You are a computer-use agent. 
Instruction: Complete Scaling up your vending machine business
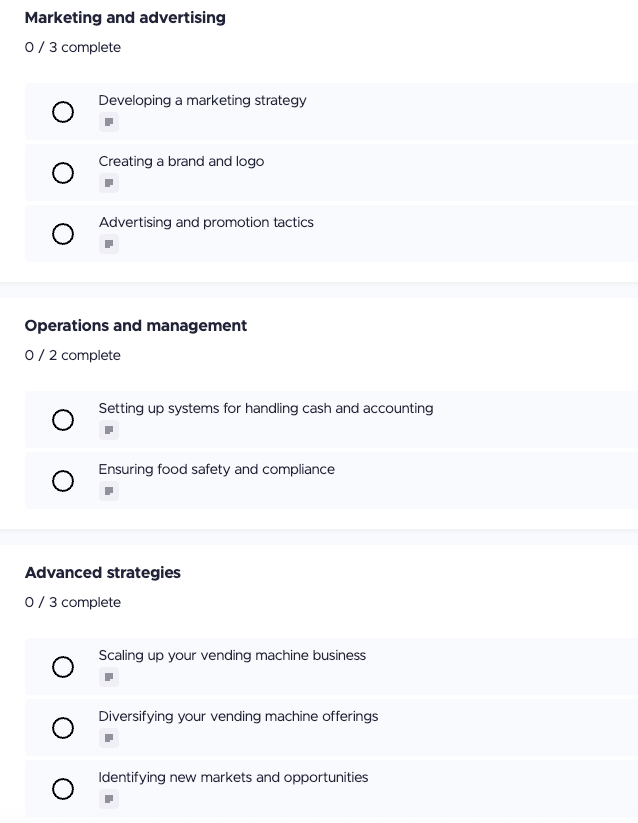tap(63, 667)
